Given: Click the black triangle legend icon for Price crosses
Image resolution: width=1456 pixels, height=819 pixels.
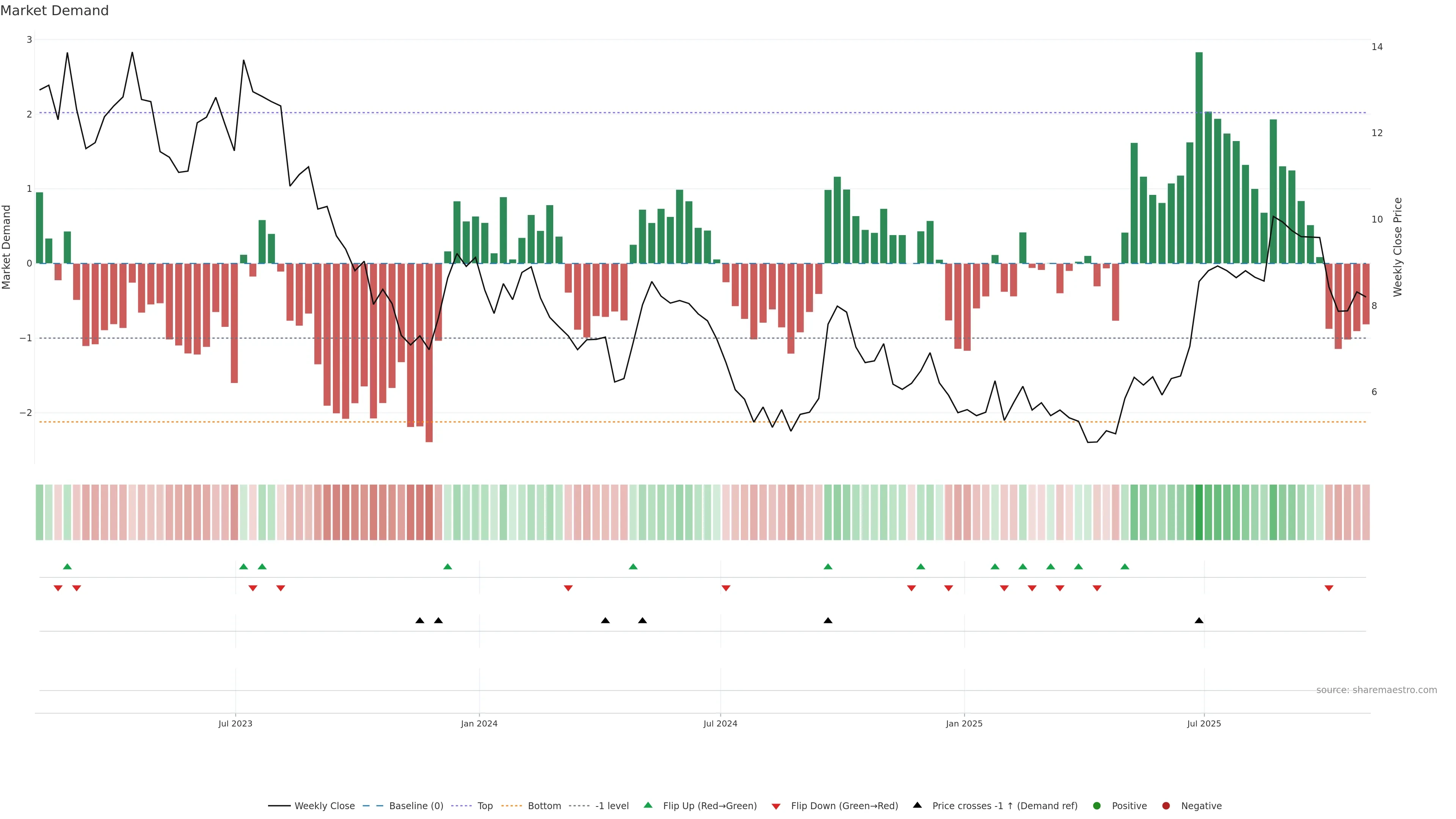Looking at the screenshot, I should coord(917,805).
